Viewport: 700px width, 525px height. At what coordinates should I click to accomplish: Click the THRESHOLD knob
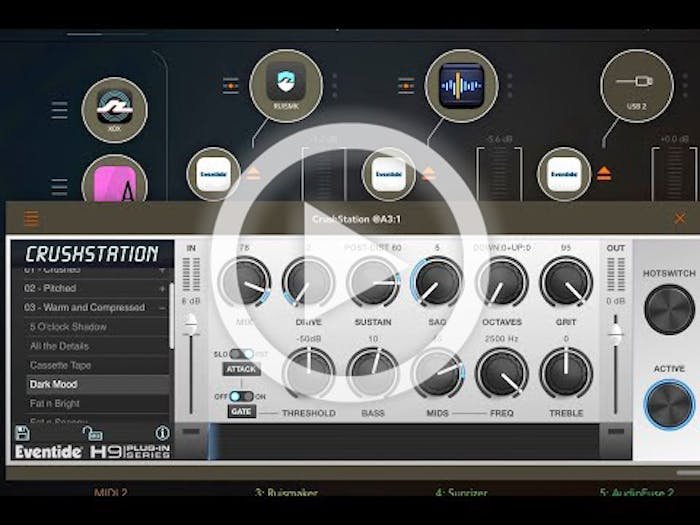[x=308, y=373]
